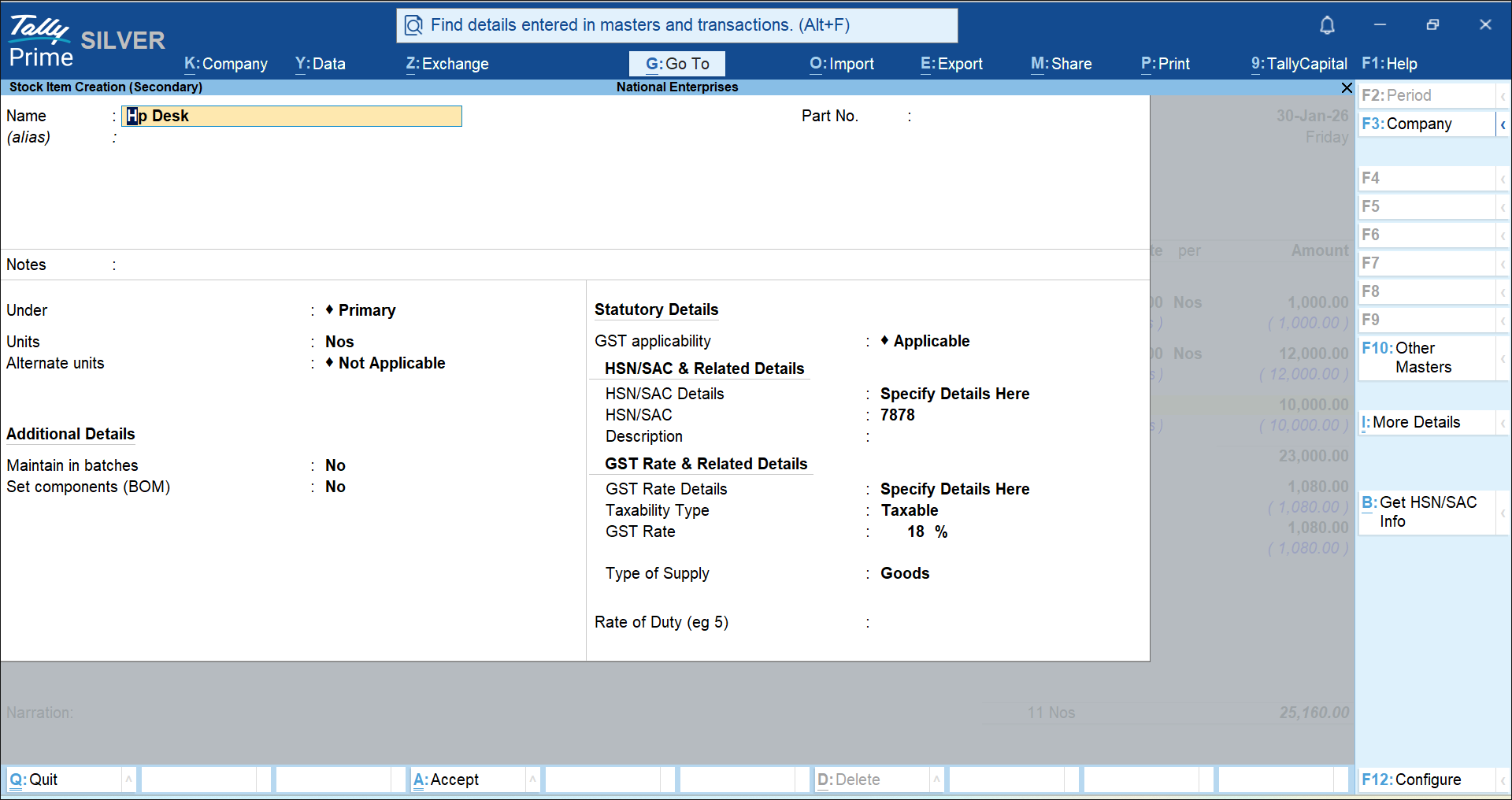Click the search icon in Find bar

[413, 26]
